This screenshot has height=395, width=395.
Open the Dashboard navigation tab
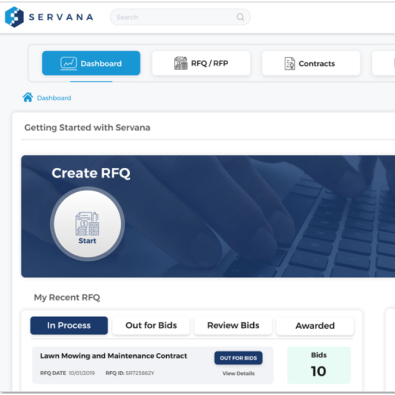click(91, 63)
